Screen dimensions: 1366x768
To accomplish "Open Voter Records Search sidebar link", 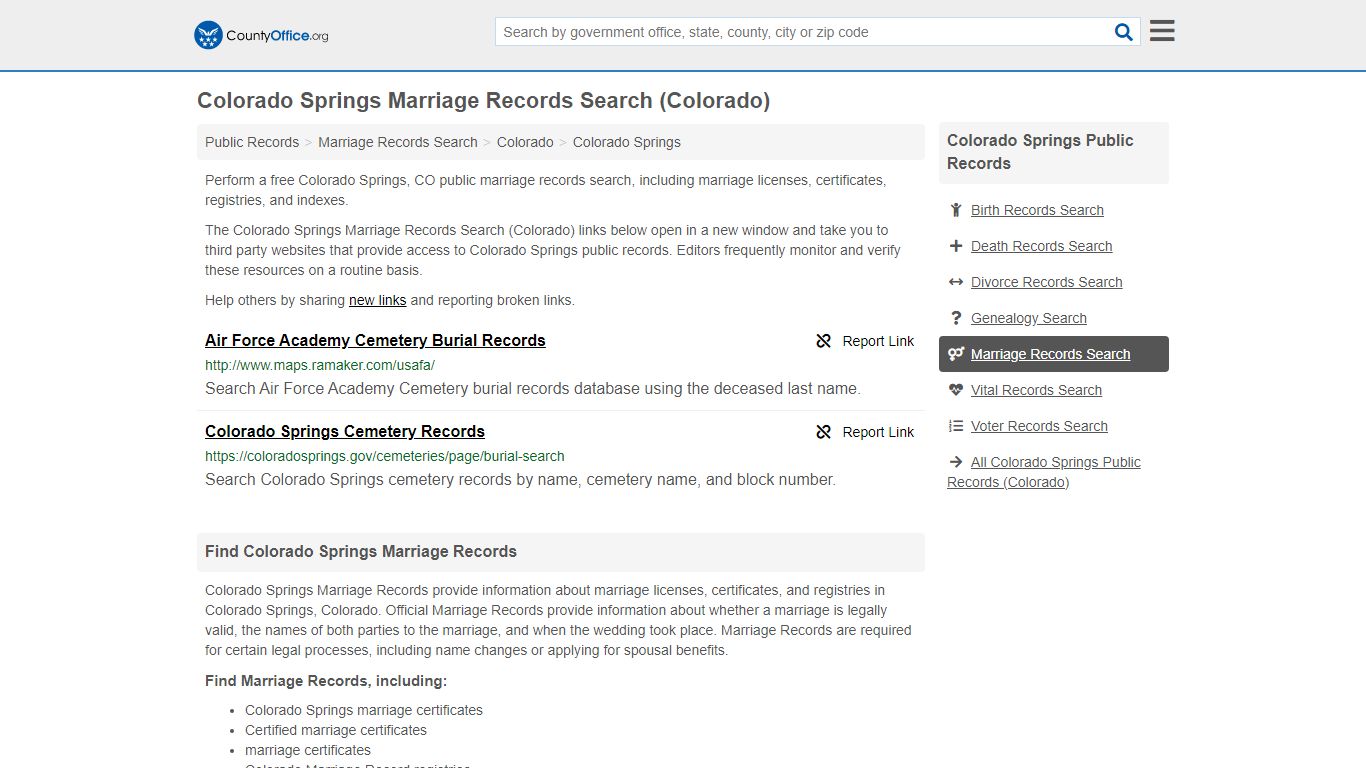I will click(x=1039, y=426).
